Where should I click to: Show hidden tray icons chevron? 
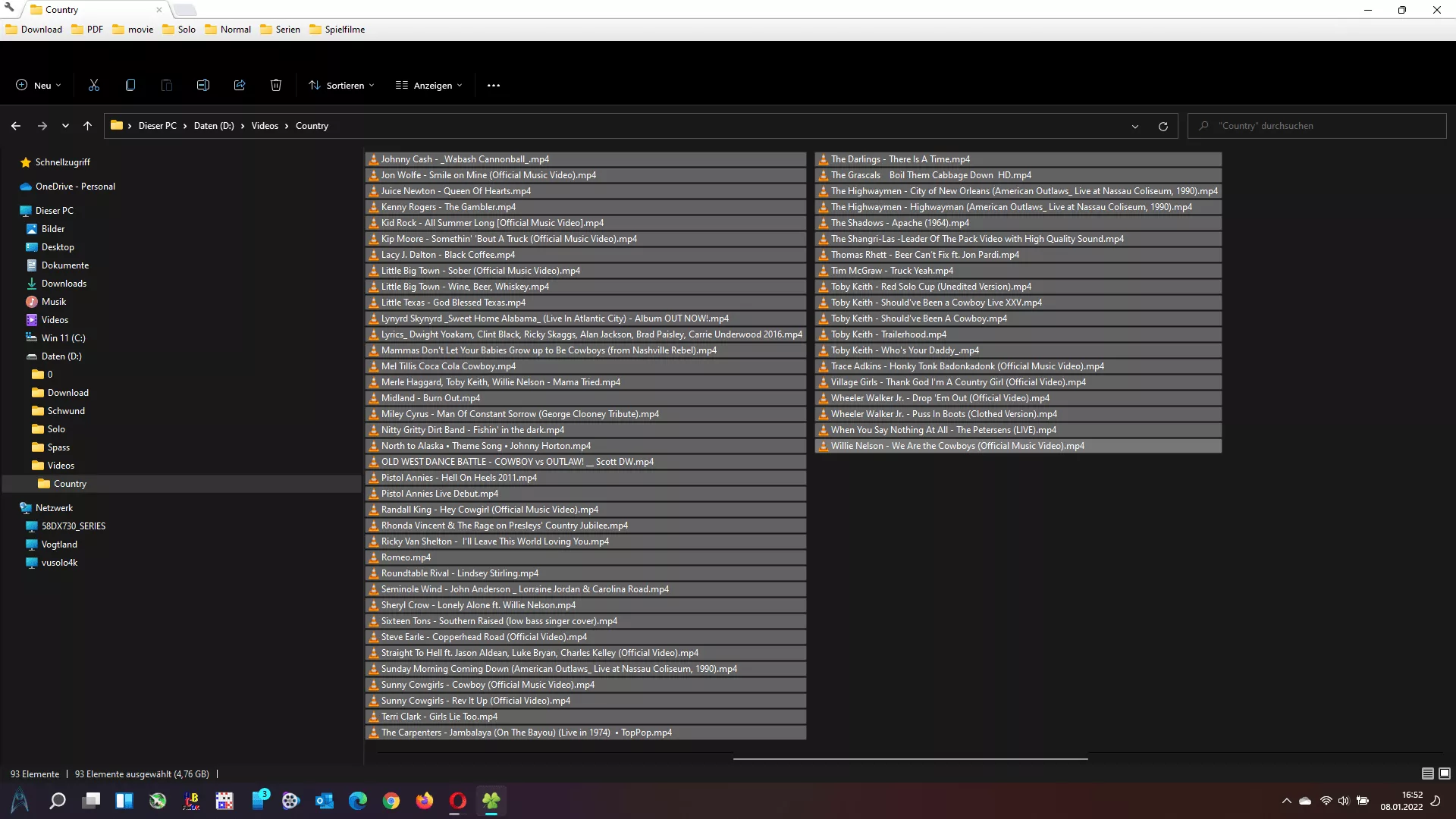[1286, 801]
